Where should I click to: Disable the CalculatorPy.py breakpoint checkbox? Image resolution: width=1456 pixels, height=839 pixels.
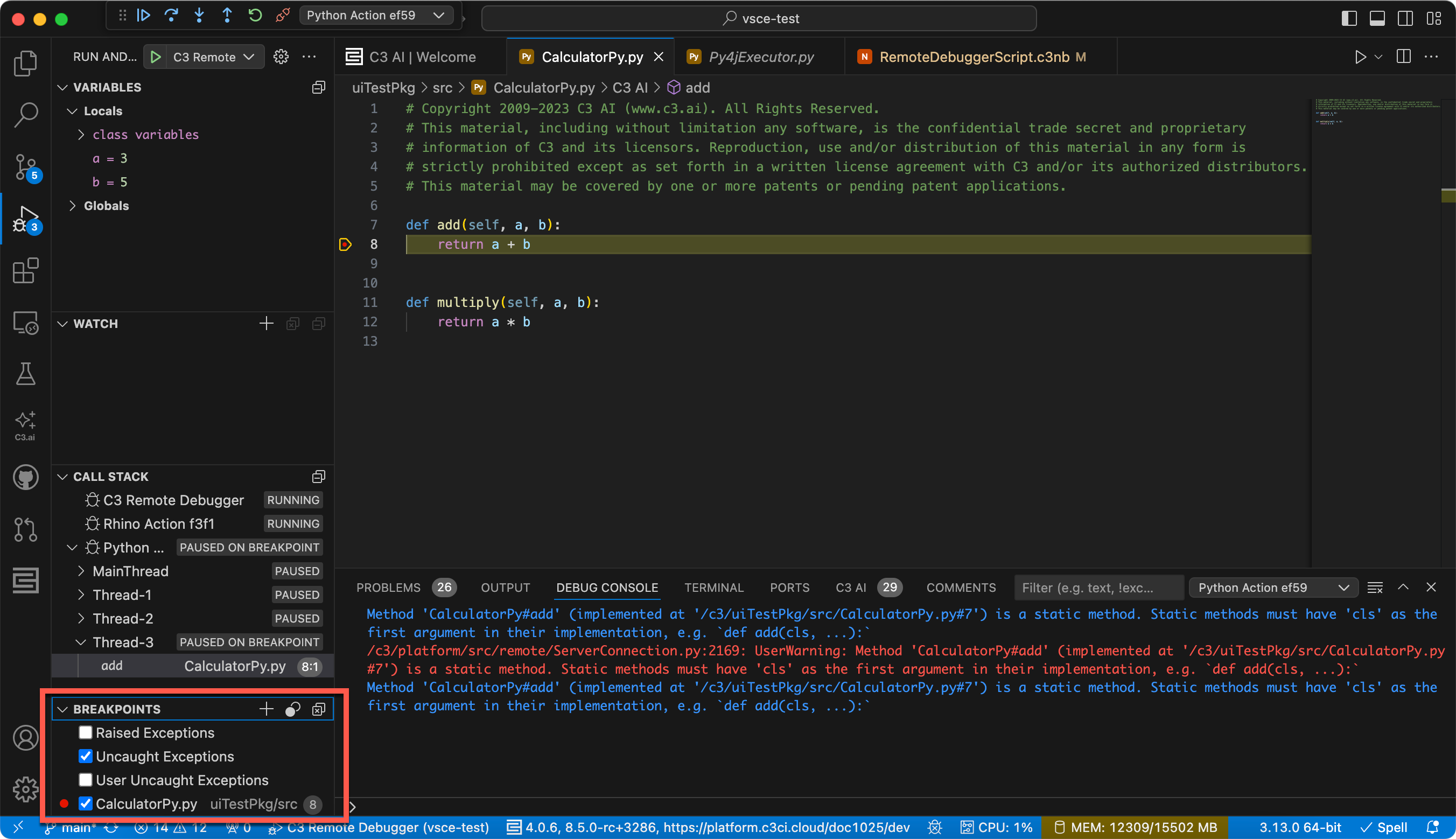pyautogui.click(x=86, y=803)
